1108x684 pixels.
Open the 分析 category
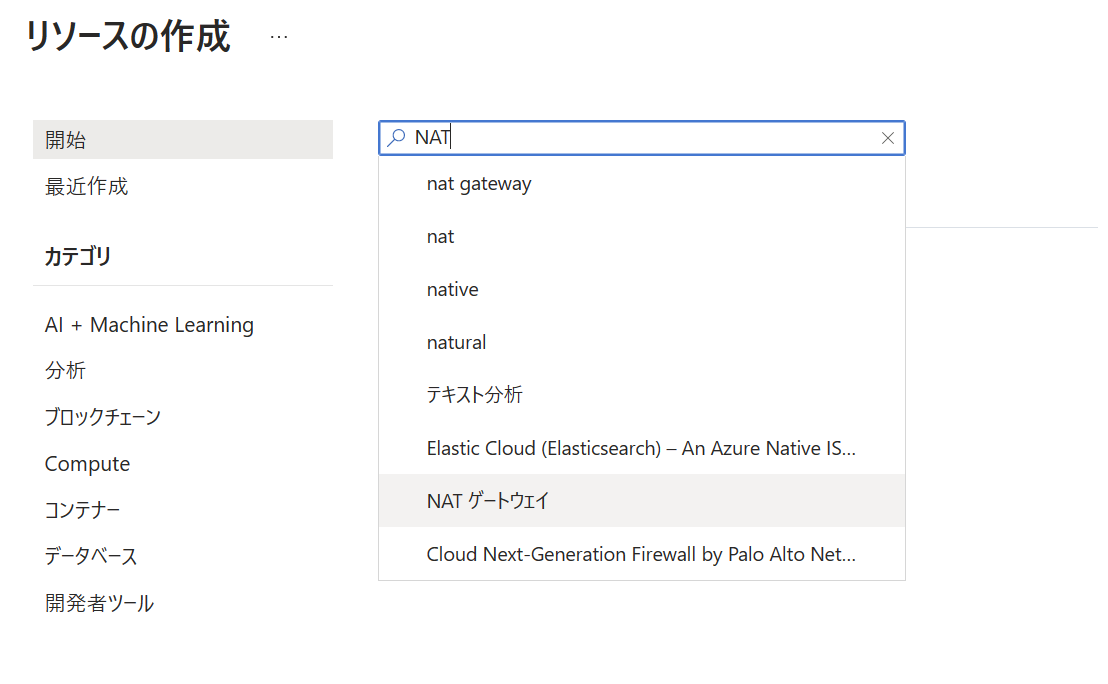point(65,371)
